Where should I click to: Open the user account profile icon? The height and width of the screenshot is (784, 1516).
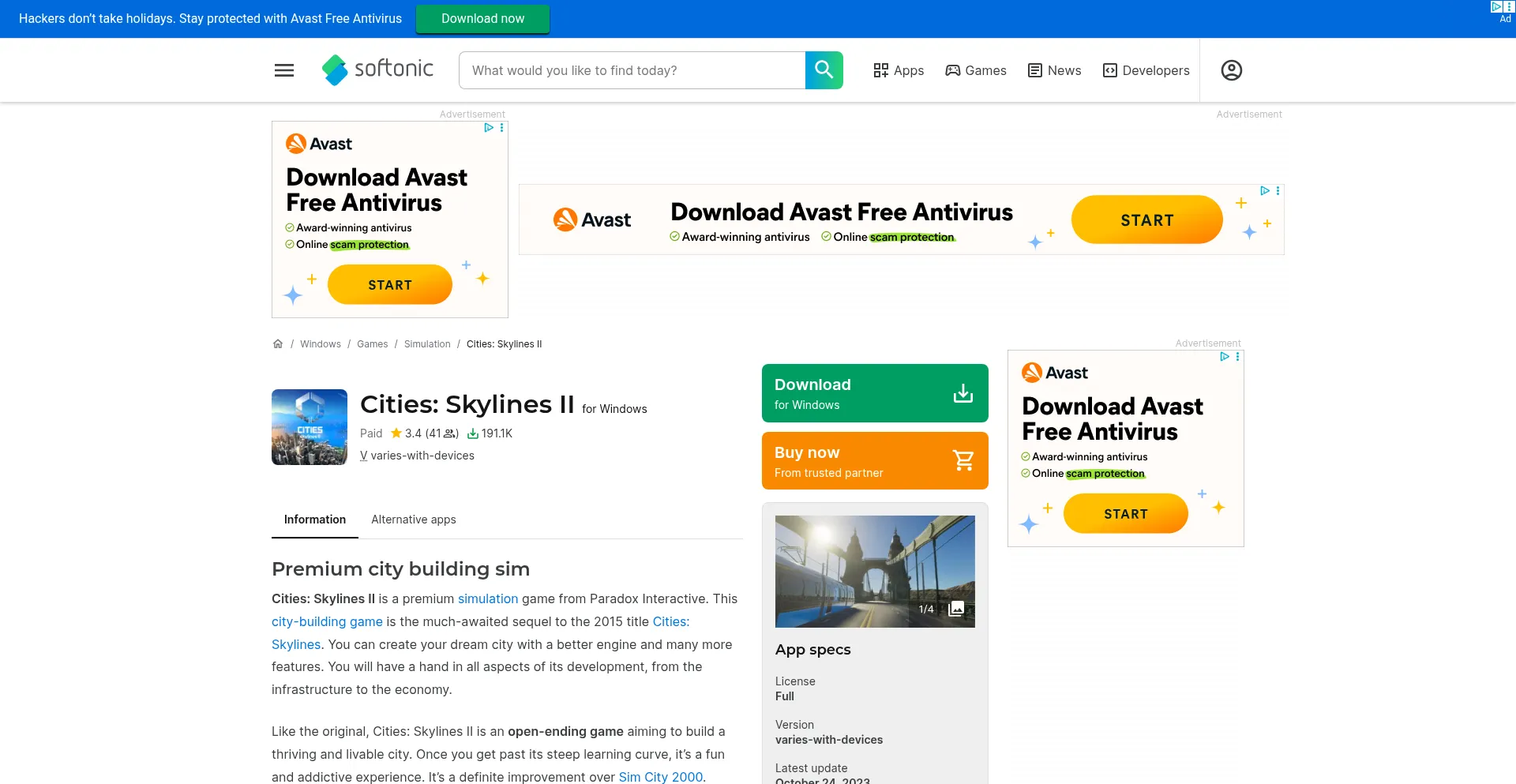(1231, 70)
